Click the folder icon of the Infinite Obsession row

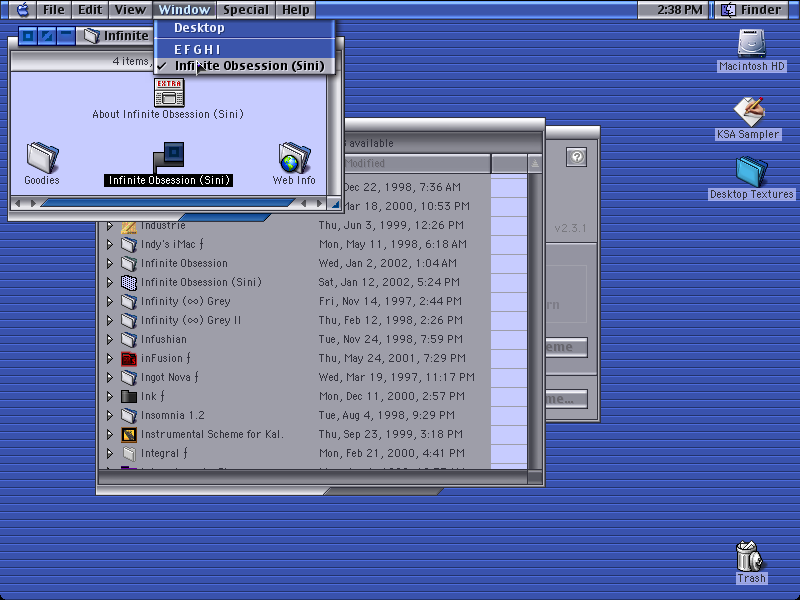tap(129, 263)
